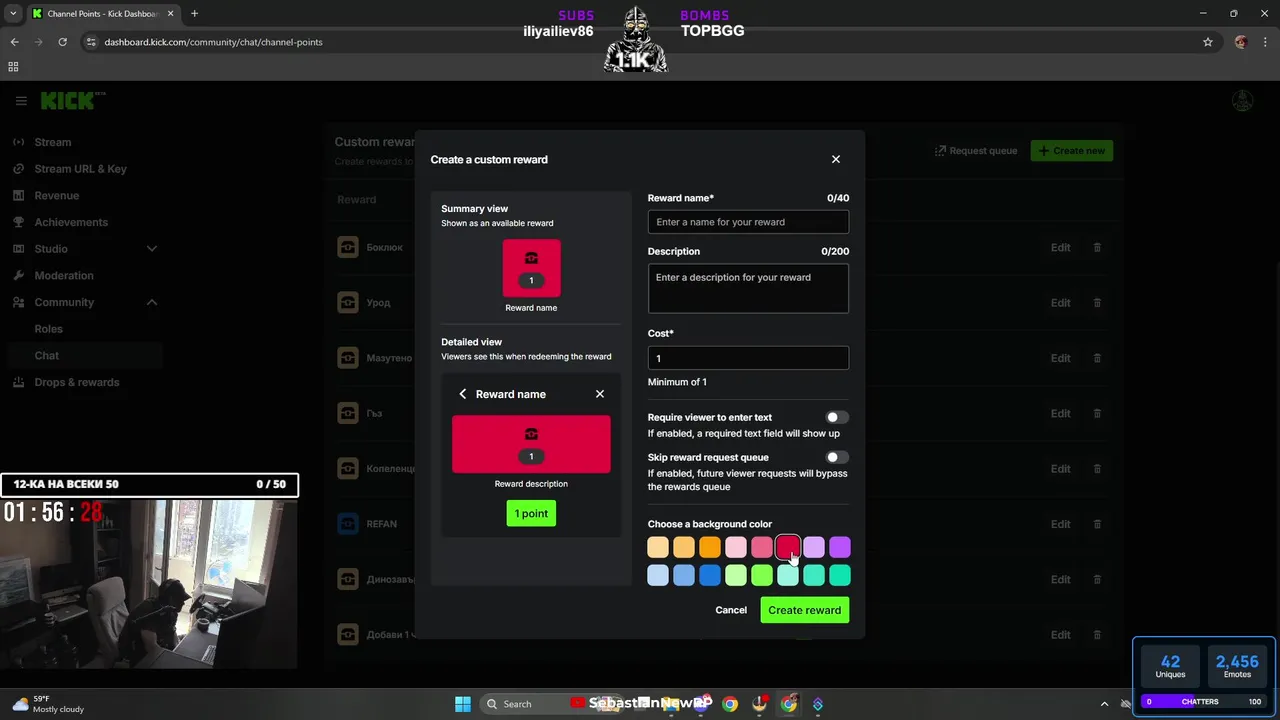Click Edit for the REFAN reward

click(x=1060, y=524)
